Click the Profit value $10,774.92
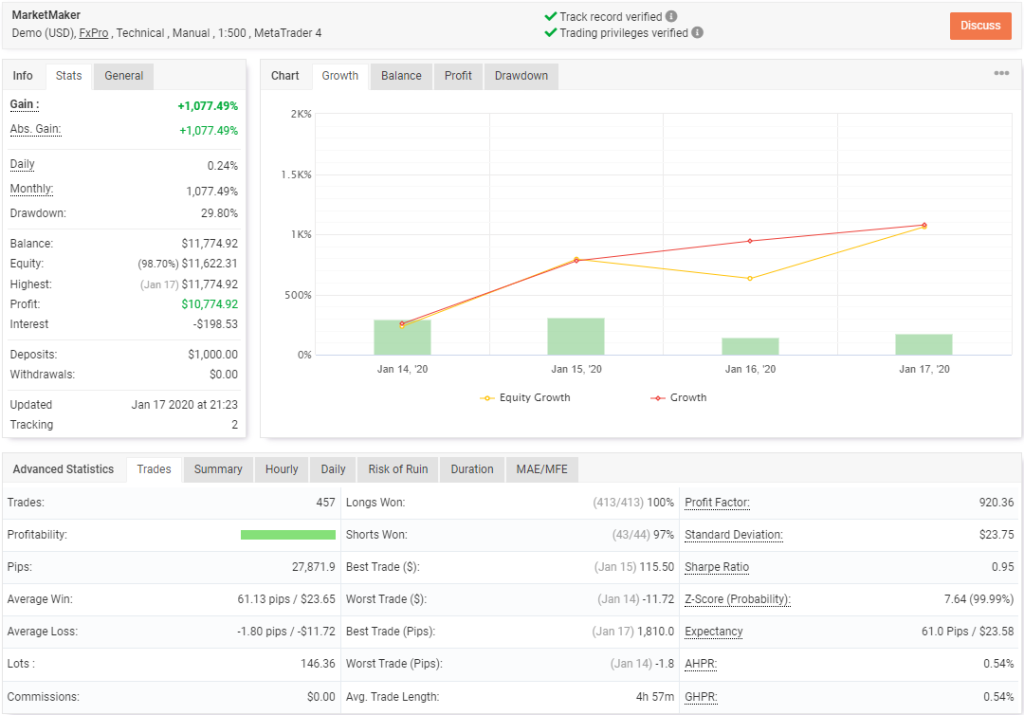1024x715 pixels. click(210, 304)
